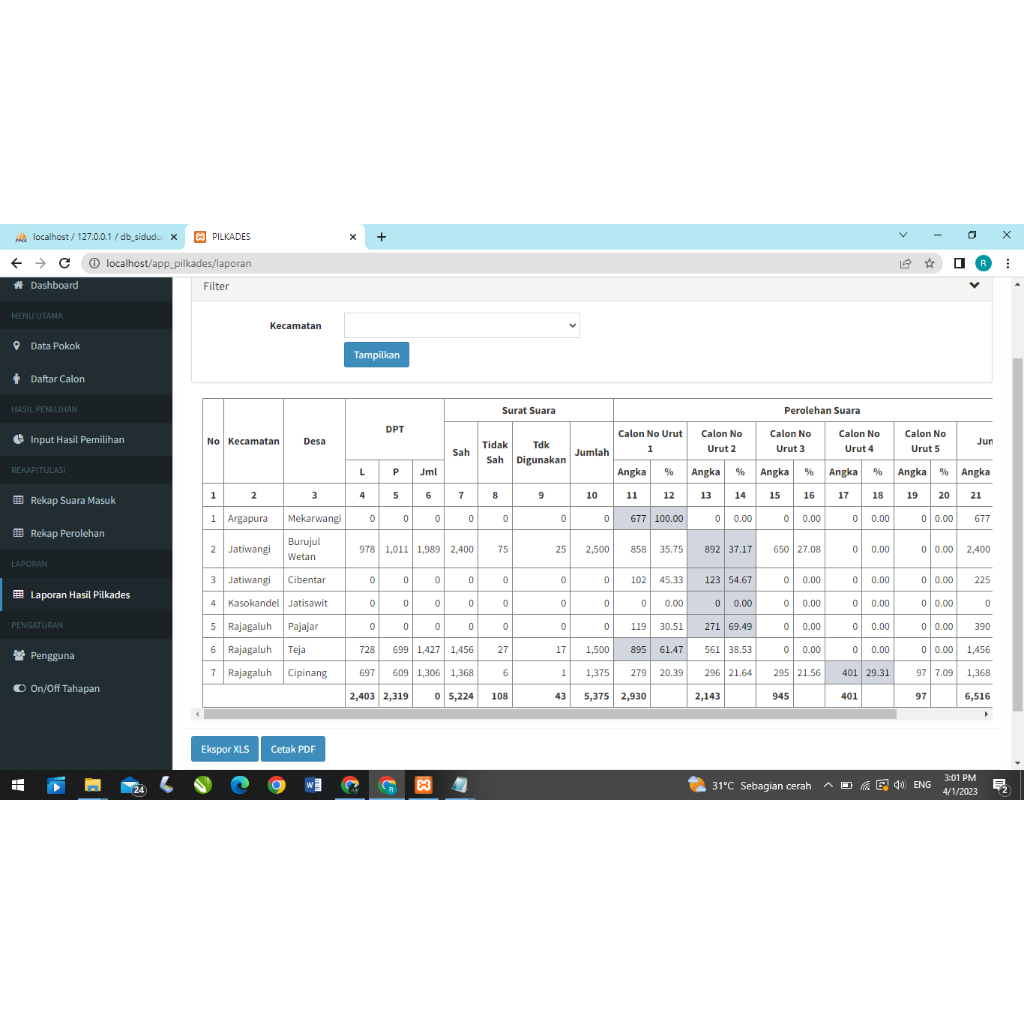1024x1024 pixels.
Task: Open the Dashboard home icon
Action: tap(18, 285)
